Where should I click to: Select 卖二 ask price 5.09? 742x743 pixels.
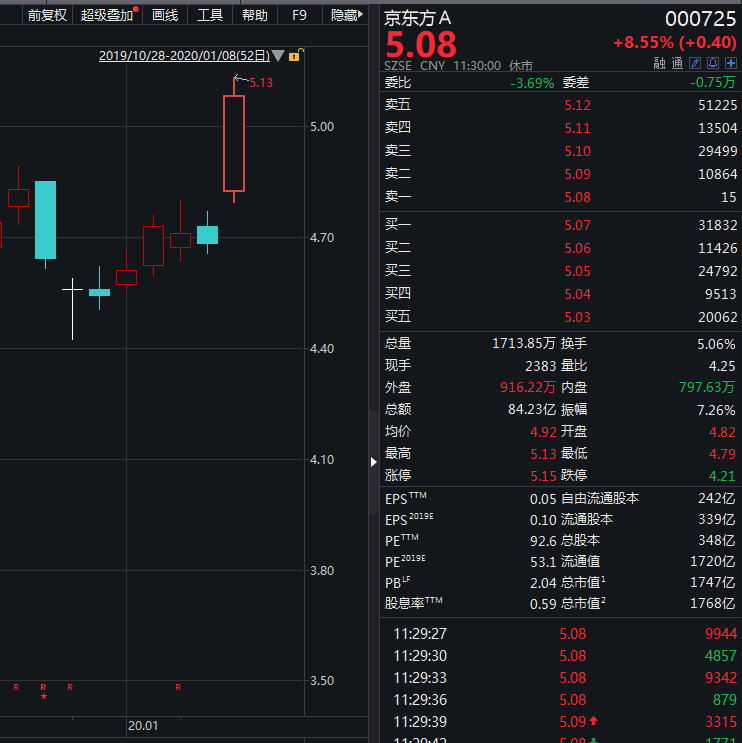tap(577, 174)
